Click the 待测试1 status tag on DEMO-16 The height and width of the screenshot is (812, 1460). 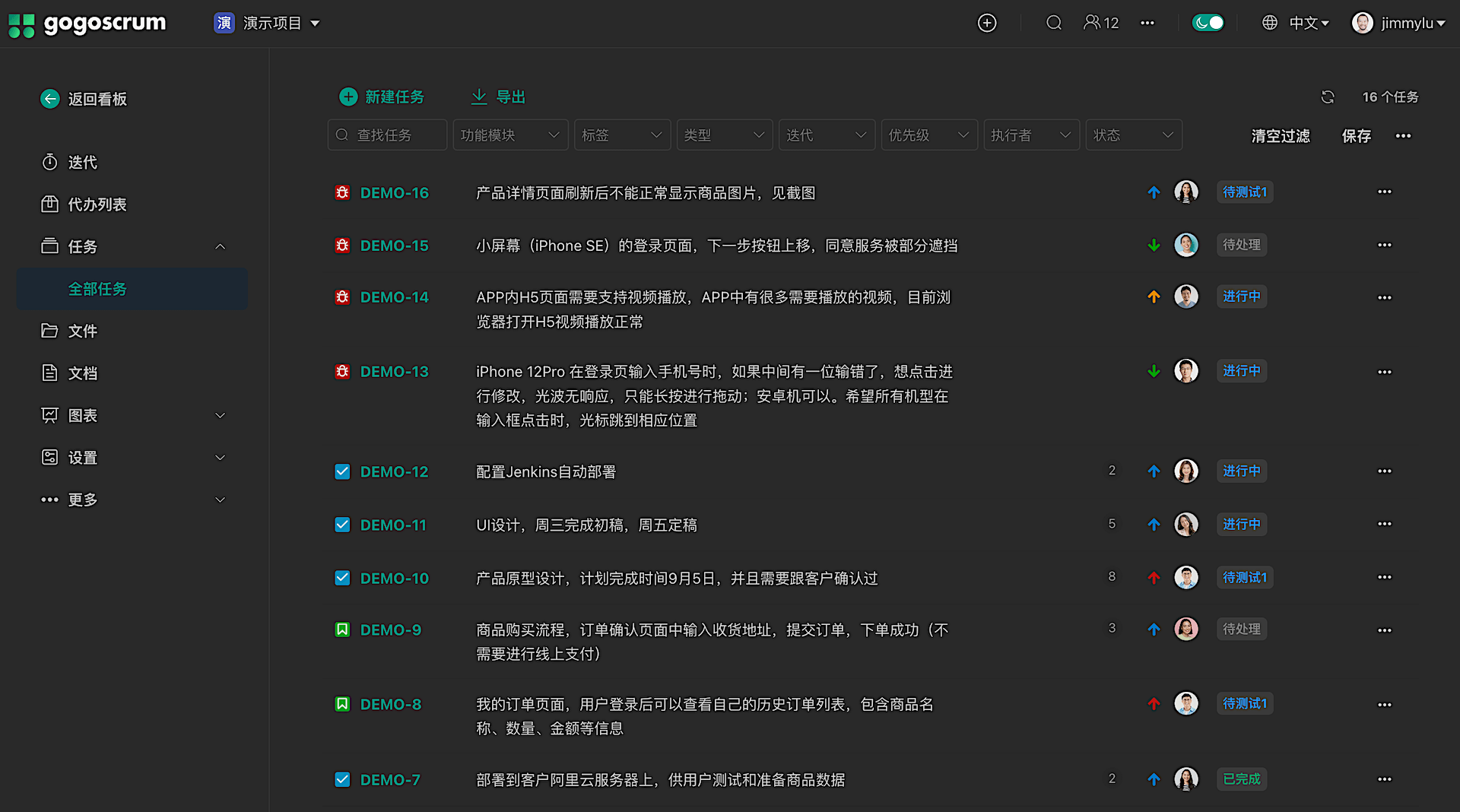coord(1244,192)
